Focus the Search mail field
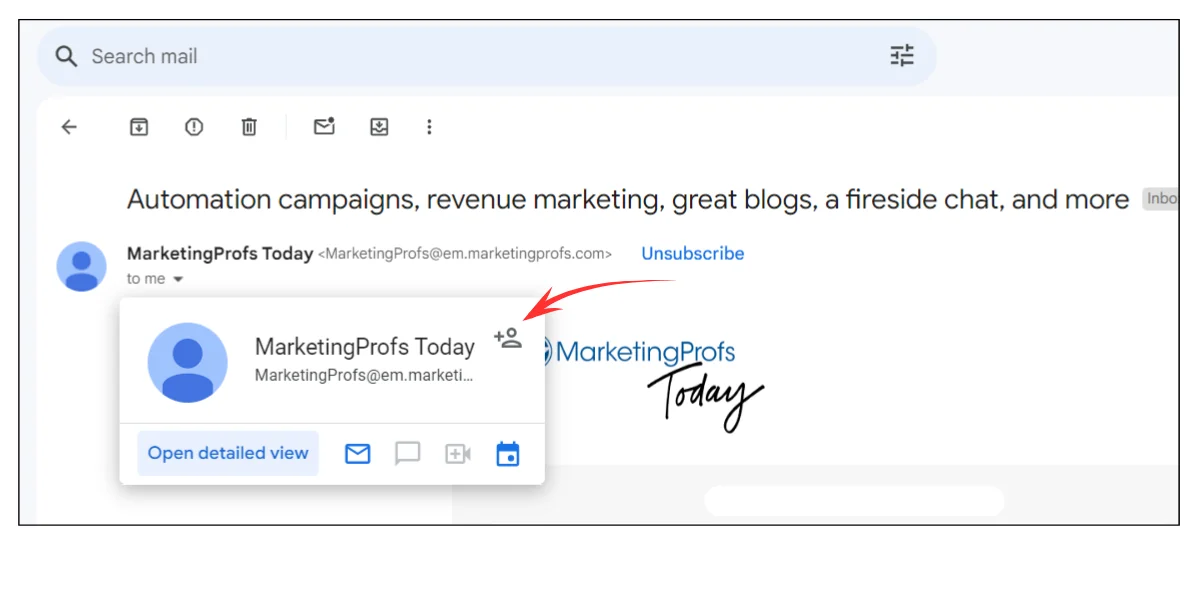 tap(487, 56)
